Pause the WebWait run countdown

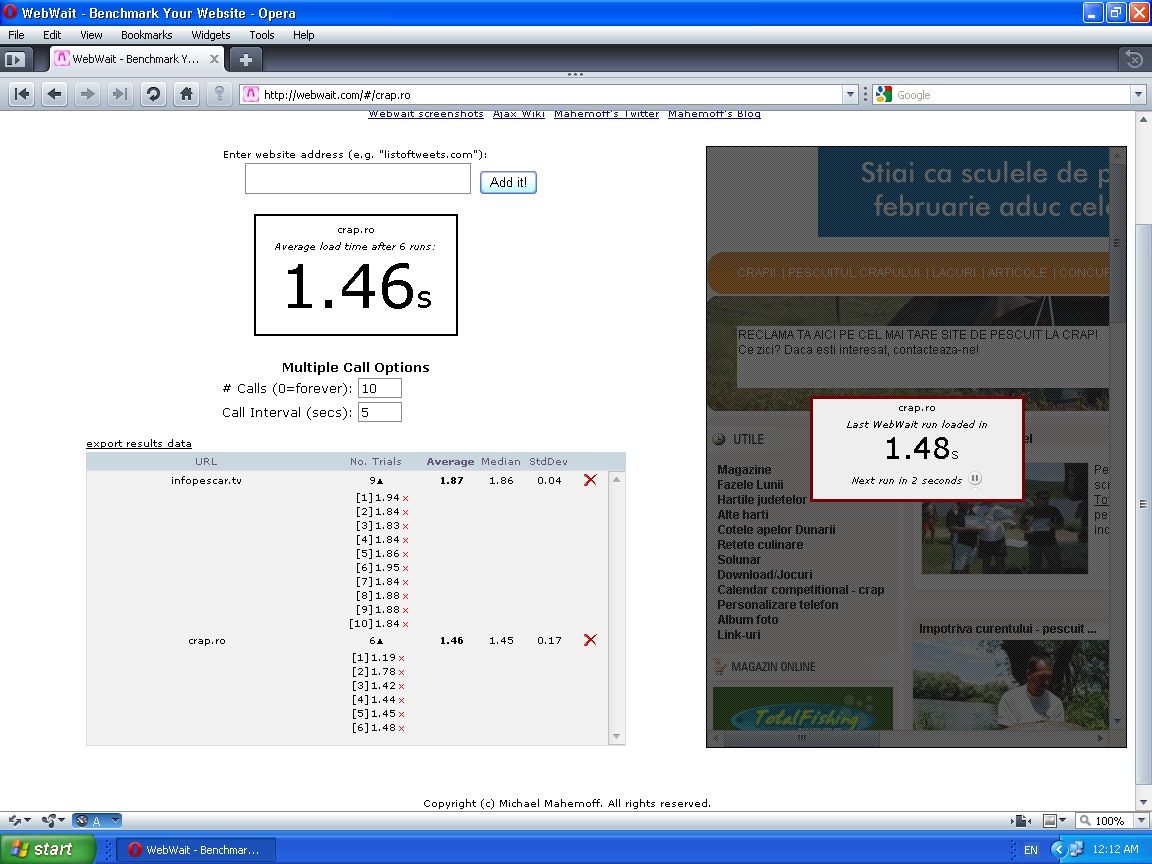975,479
